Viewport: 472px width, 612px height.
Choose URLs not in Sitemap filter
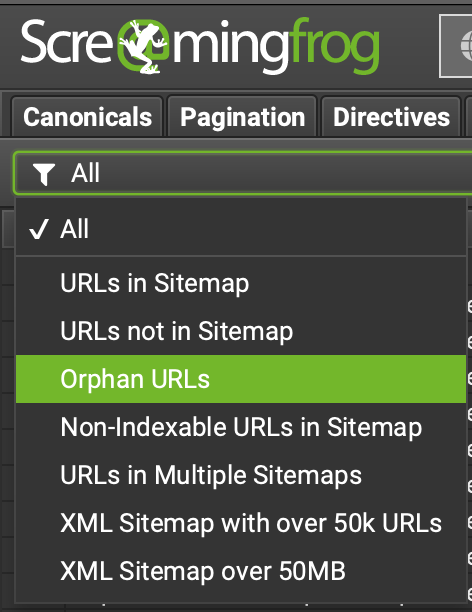[x=241, y=331]
